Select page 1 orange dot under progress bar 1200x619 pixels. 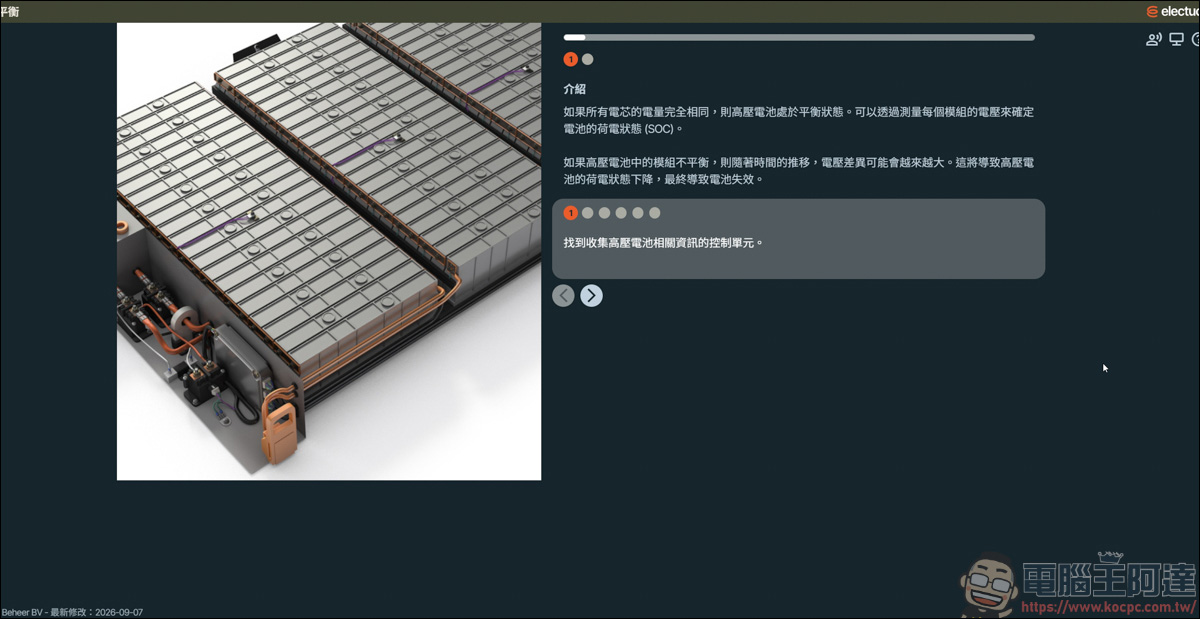click(x=571, y=59)
